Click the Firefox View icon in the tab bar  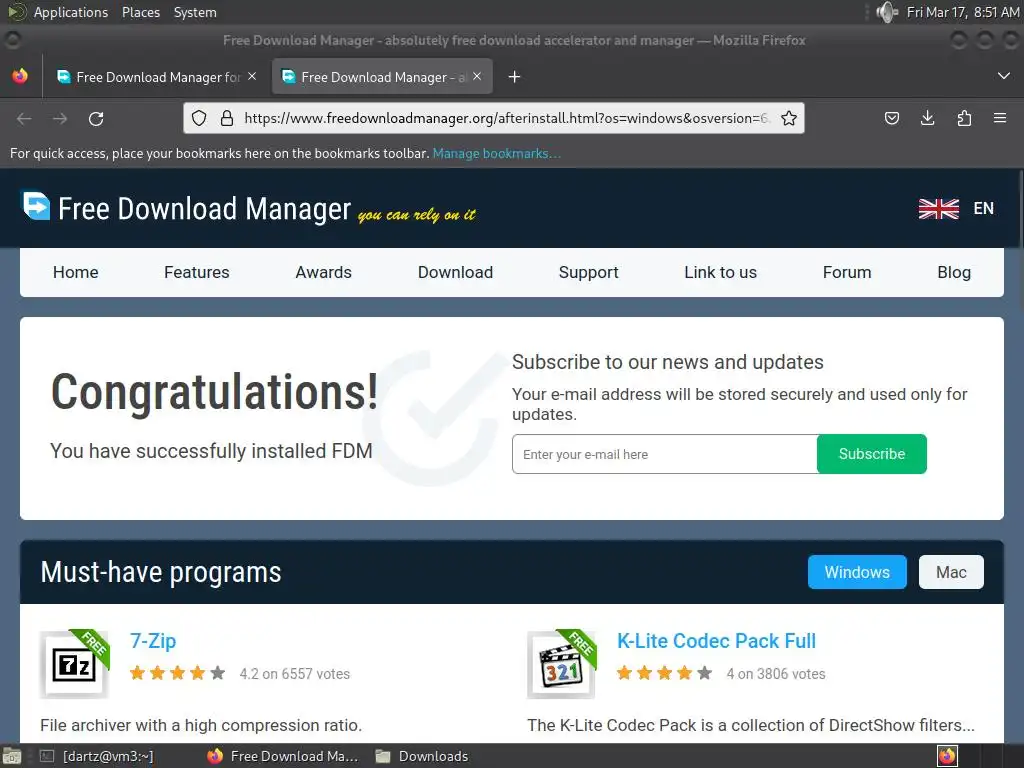pyautogui.click(x=20, y=76)
